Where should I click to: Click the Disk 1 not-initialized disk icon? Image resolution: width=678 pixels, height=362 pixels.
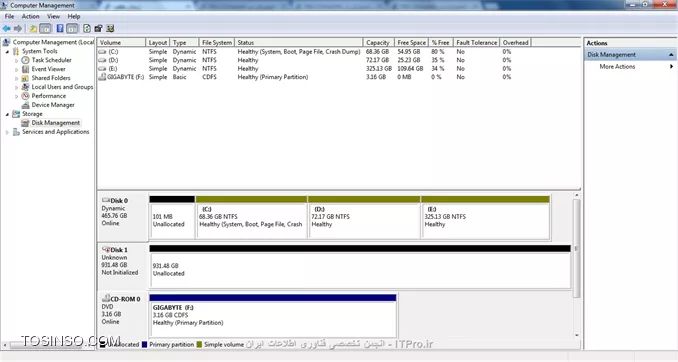pos(106,250)
